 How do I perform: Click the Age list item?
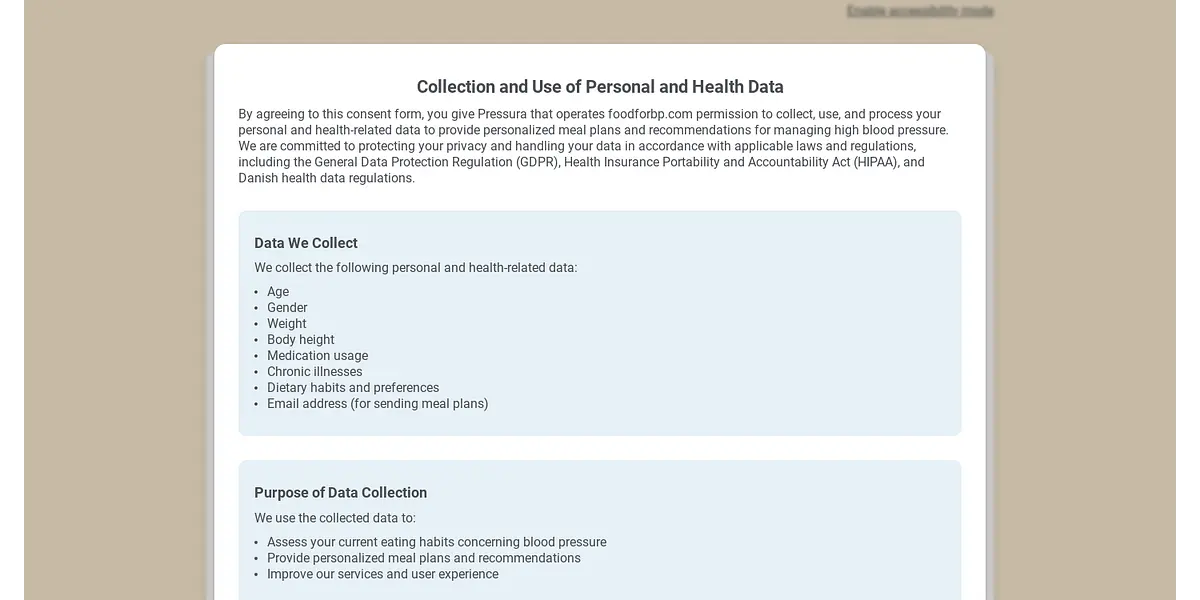coord(278,292)
